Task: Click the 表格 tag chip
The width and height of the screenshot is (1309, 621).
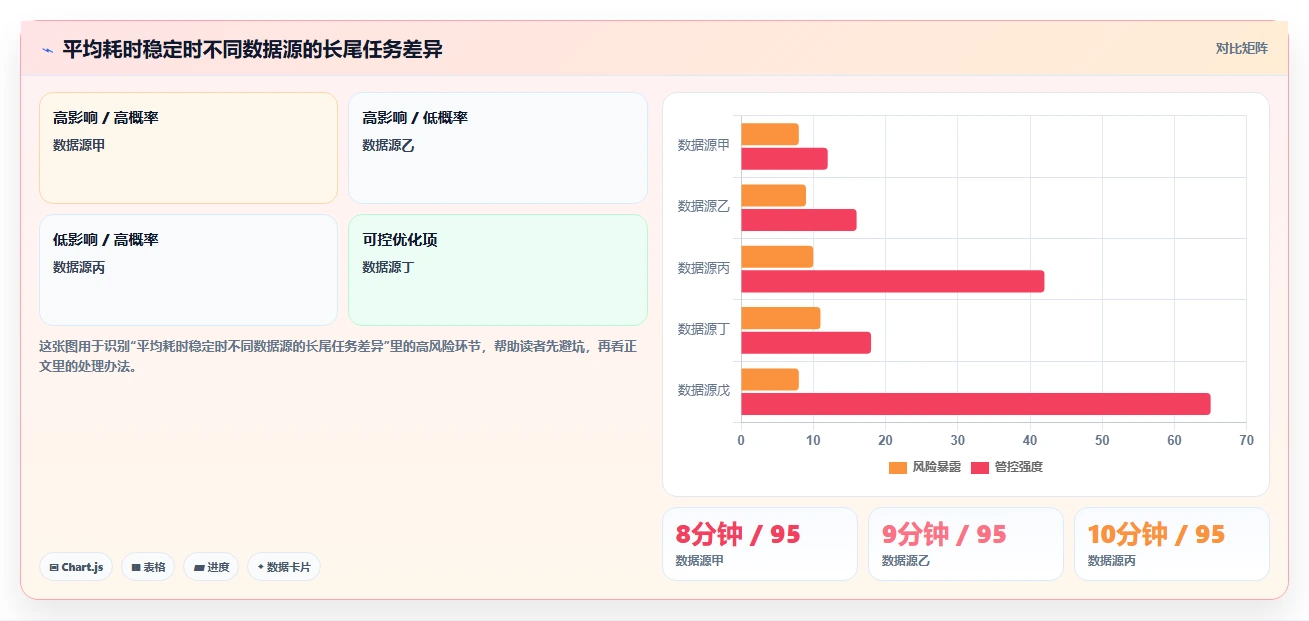Action: pyautogui.click(x=148, y=567)
